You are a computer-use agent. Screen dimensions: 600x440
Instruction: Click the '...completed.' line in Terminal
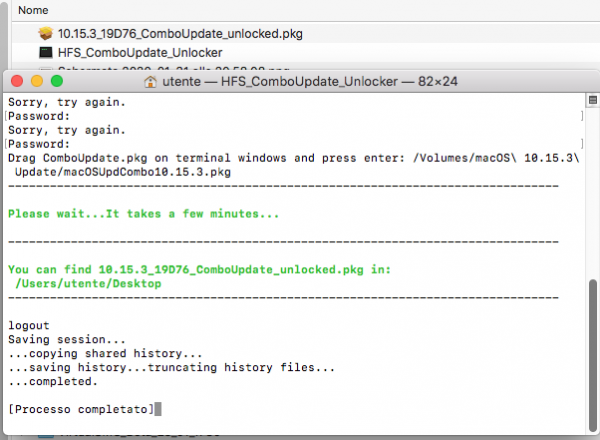point(53,381)
